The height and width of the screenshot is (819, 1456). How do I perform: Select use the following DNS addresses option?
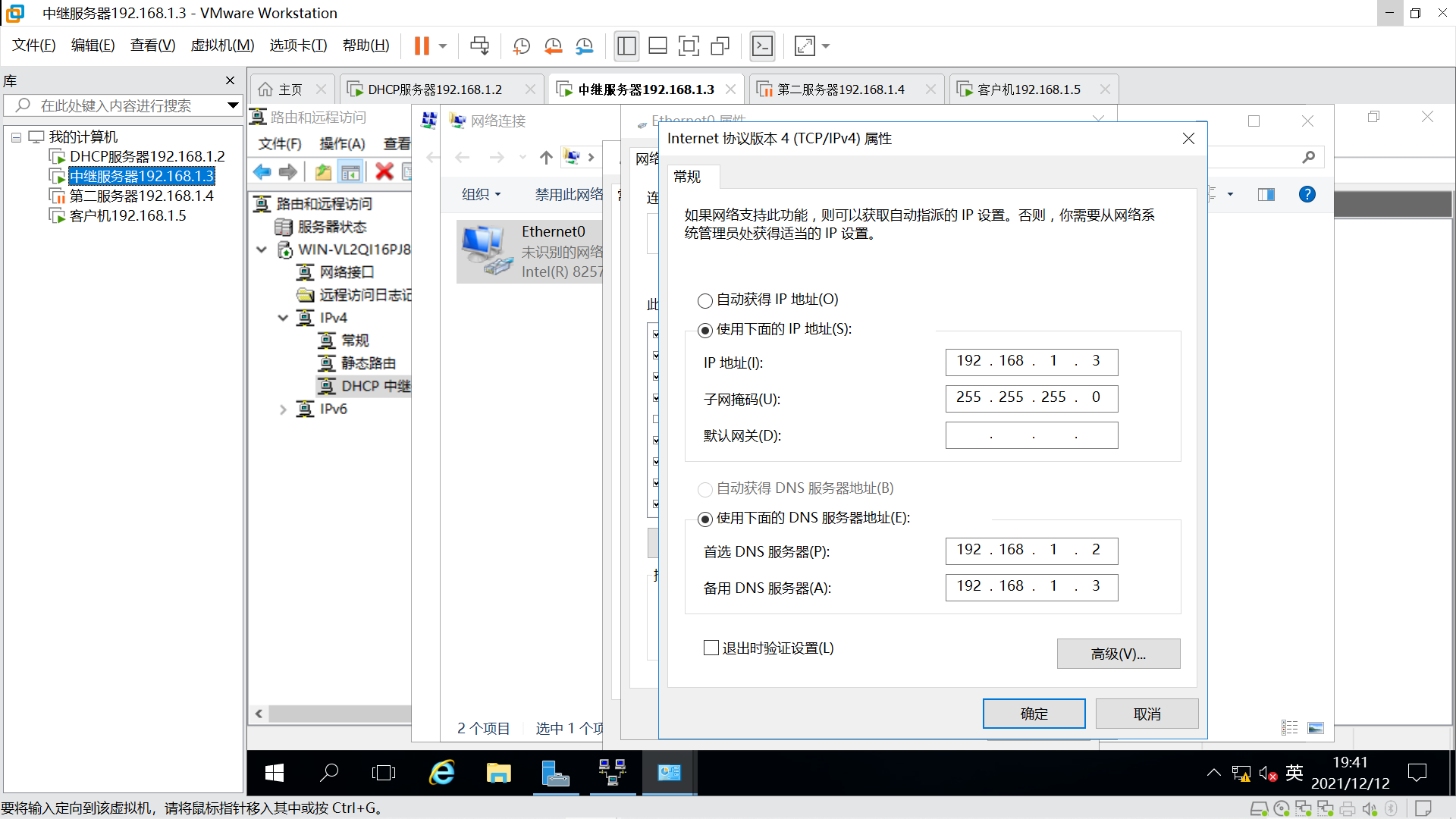click(x=705, y=519)
